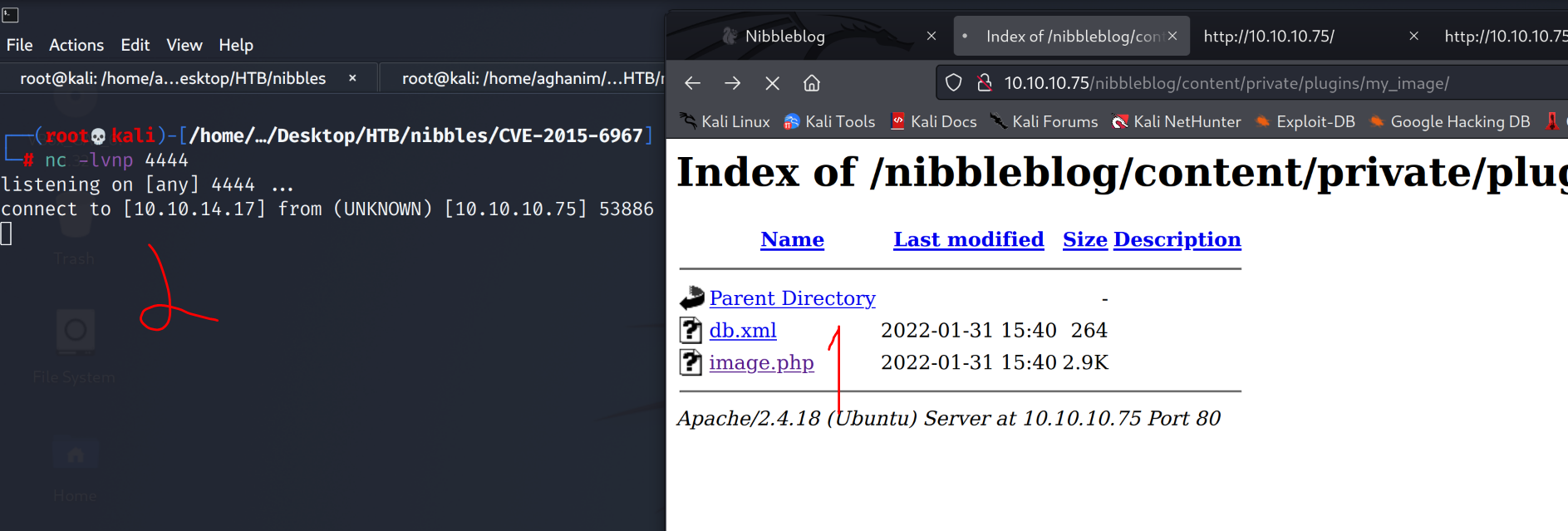The width and height of the screenshot is (1568, 531).
Task: Stop page loading with X button
Action: 772,83
